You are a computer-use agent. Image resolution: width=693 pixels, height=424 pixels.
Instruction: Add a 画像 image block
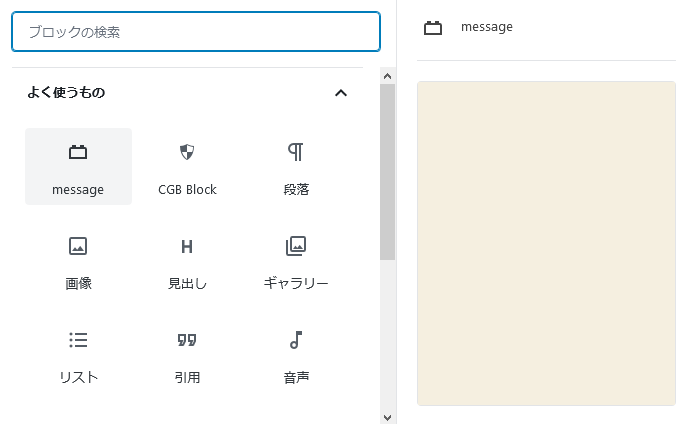[78, 261]
